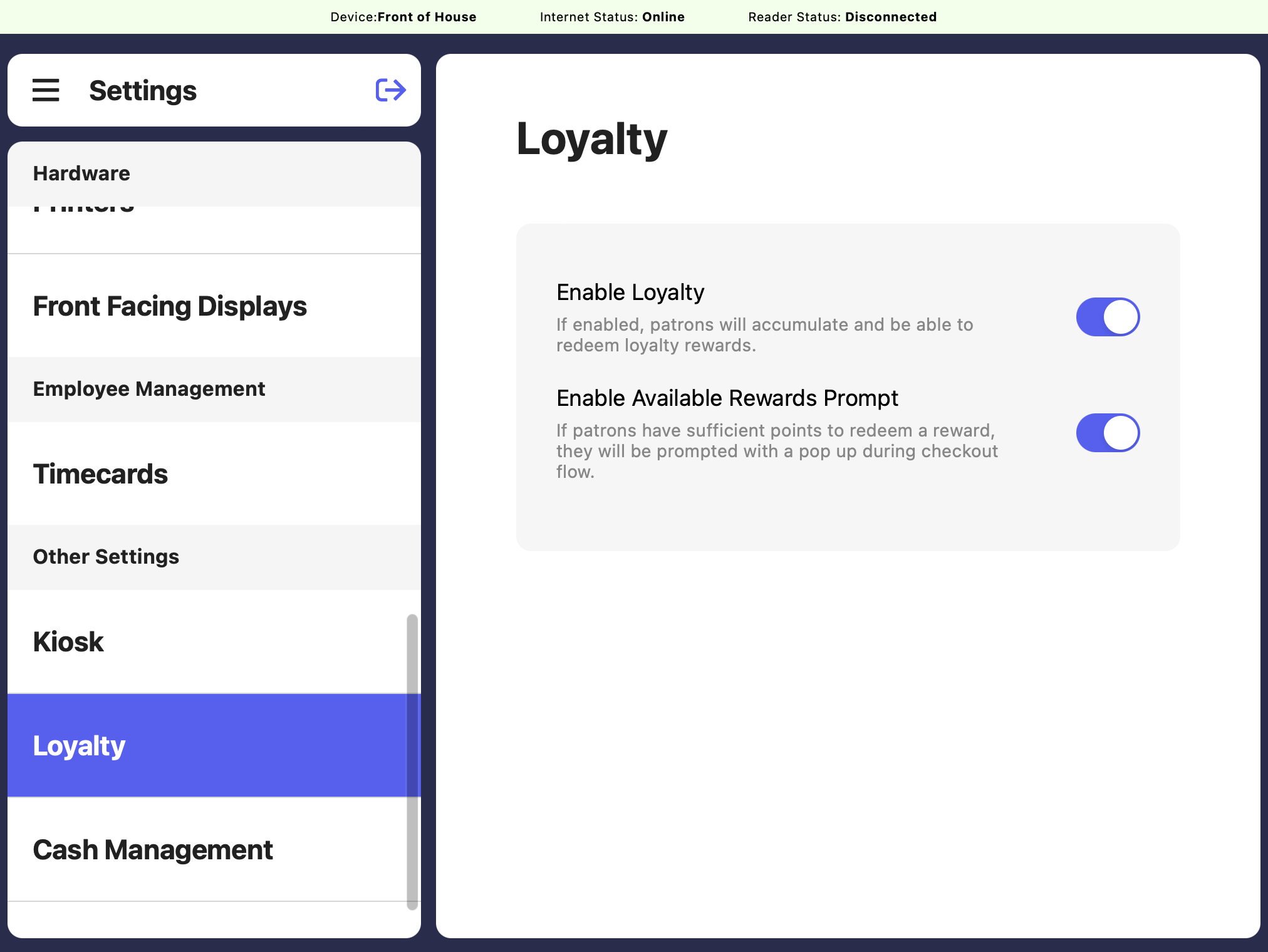Click the Enable Available Rewards Prompt label

click(727, 398)
